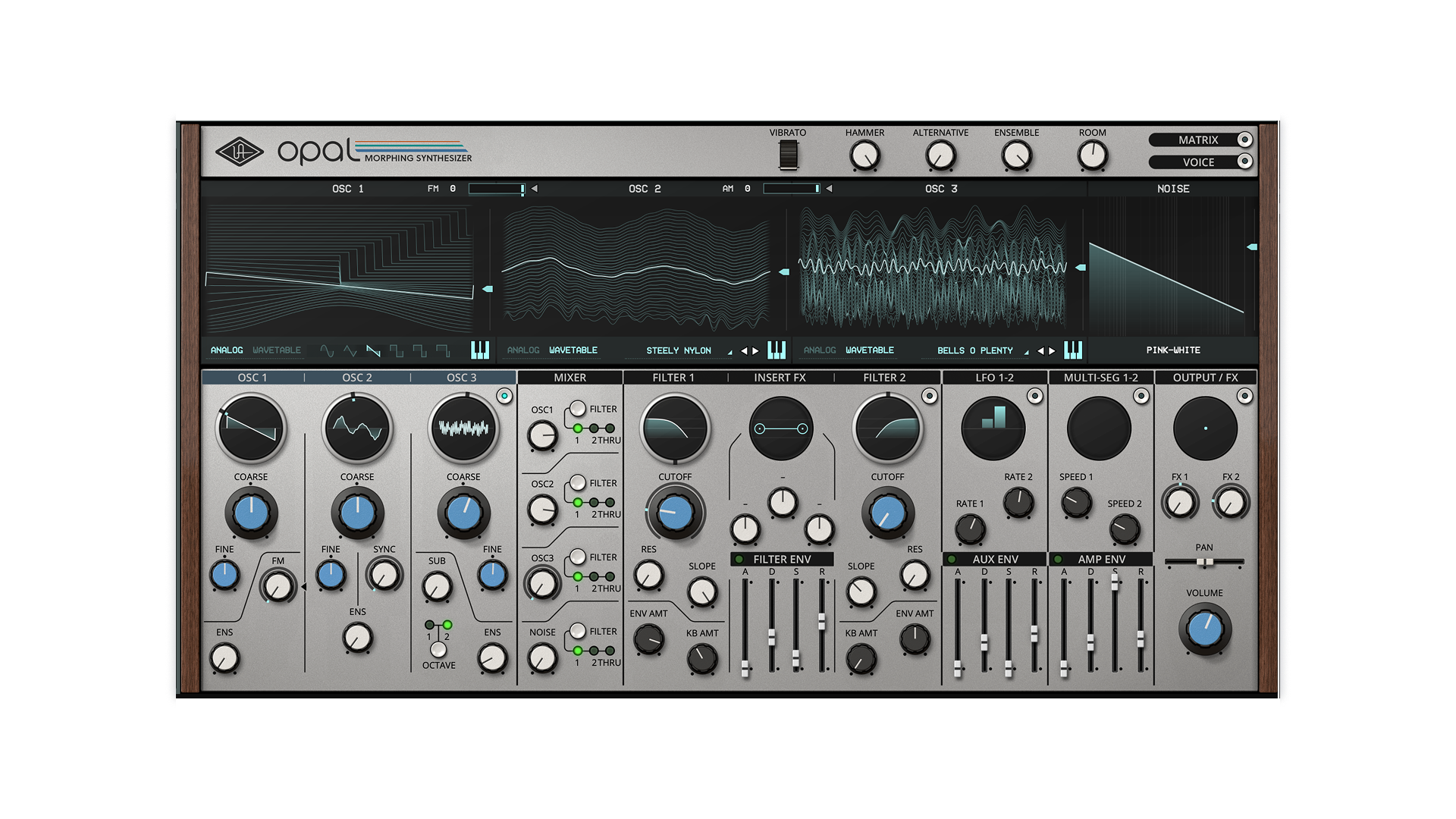The height and width of the screenshot is (819, 1456).
Task: Switch OSC 1 to WAVETABLE mode
Action: pos(276,350)
